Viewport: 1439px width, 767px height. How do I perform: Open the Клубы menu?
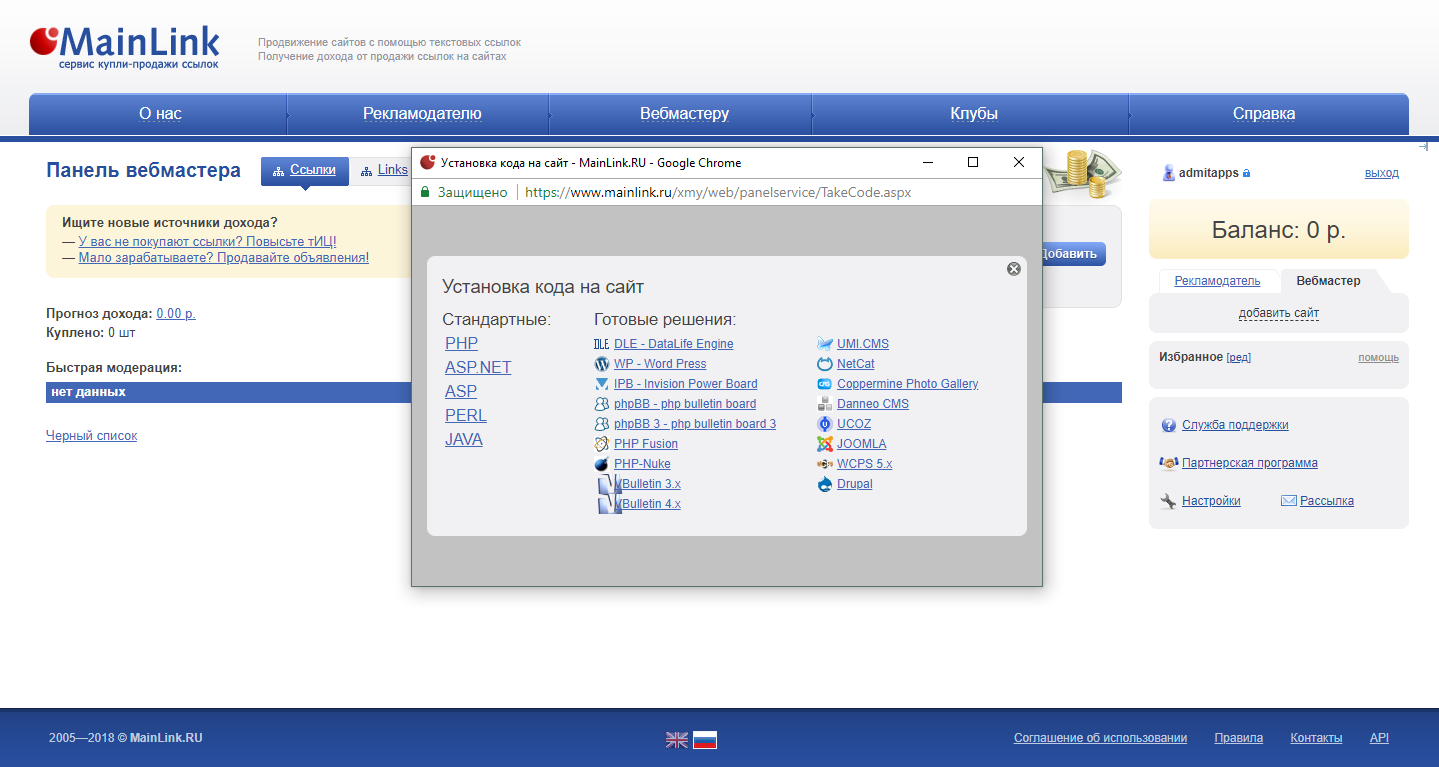974,114
